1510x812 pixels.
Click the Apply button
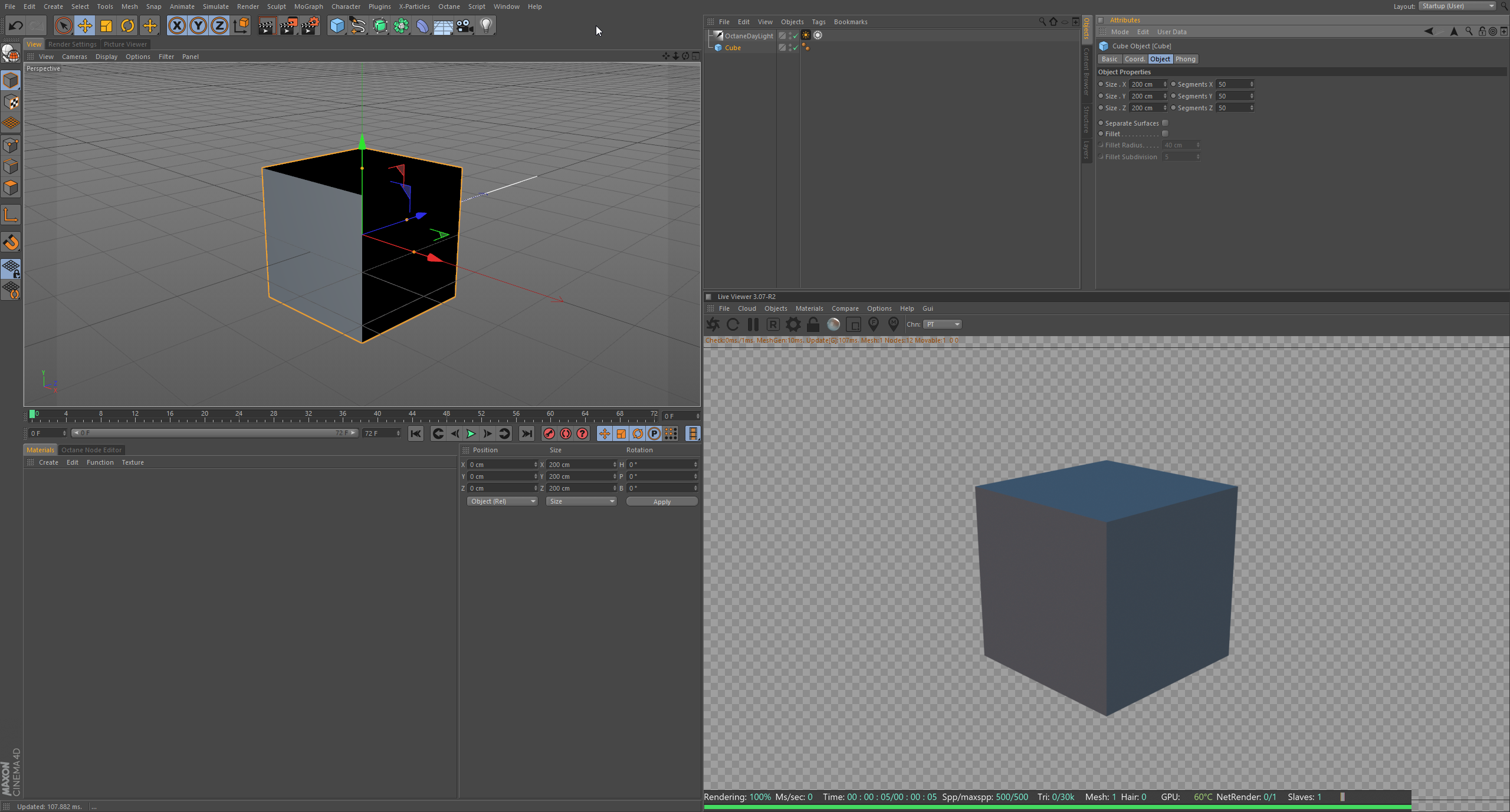click(661, 502)
